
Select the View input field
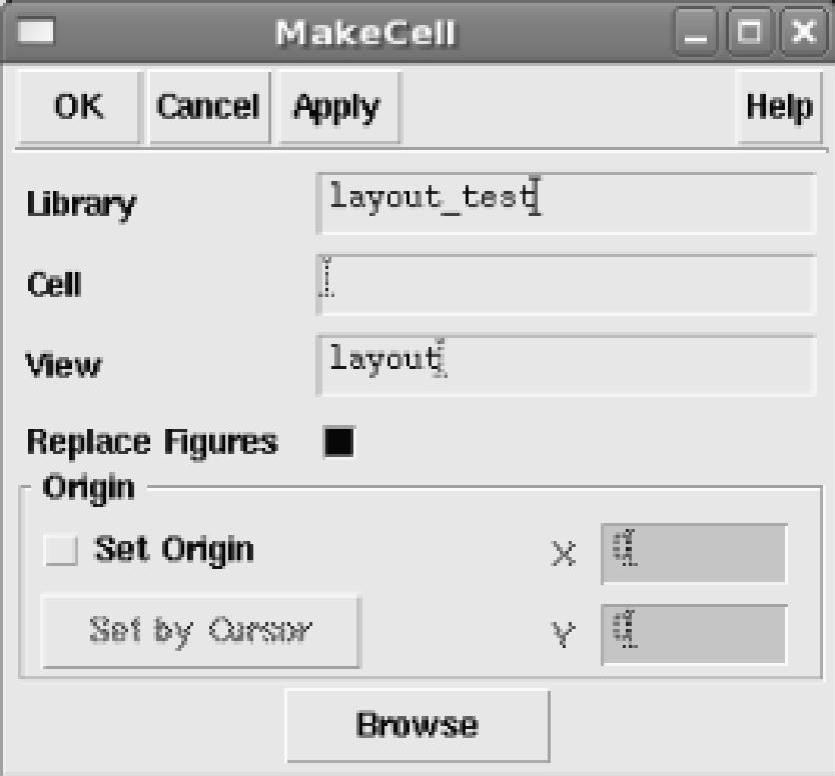(566, 365)
